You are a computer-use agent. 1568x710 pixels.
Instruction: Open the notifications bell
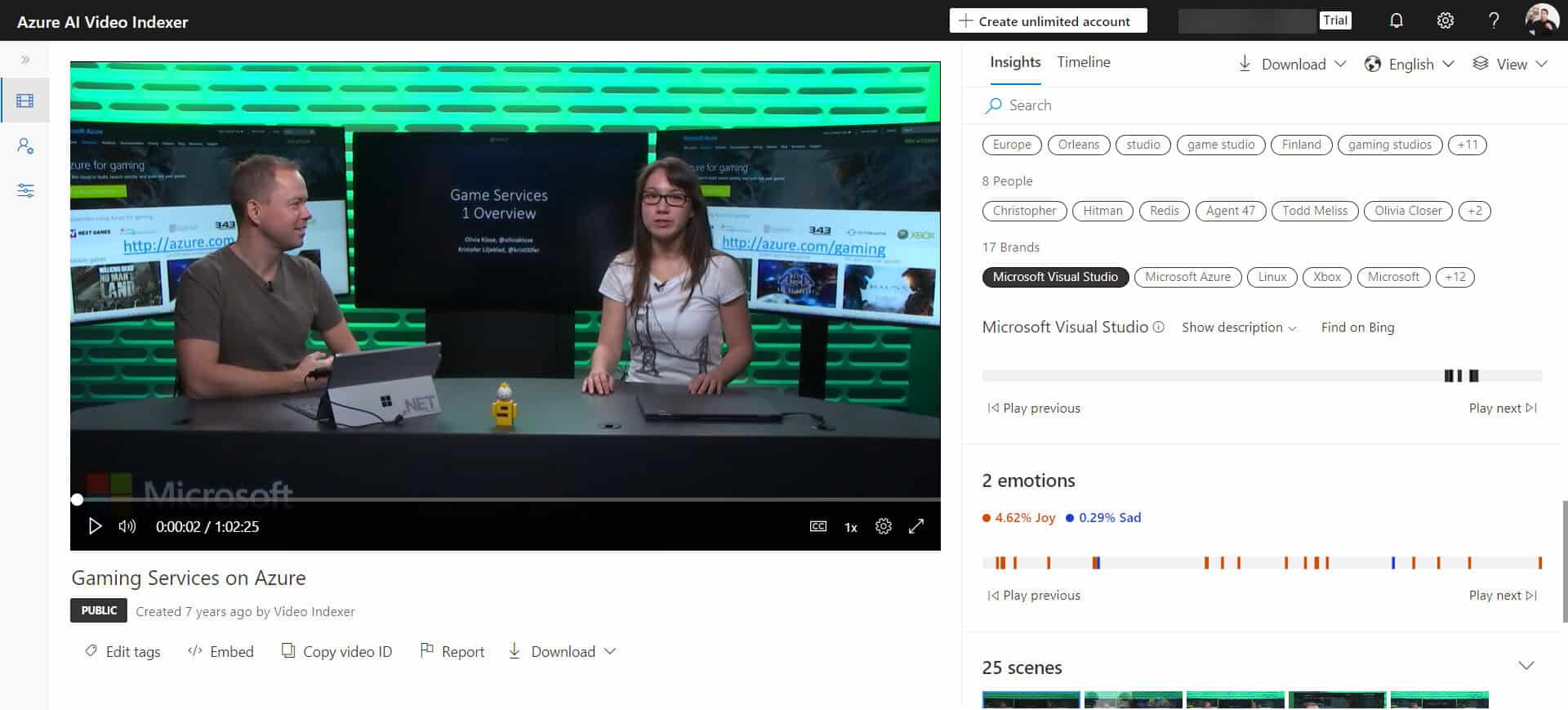1396,21
